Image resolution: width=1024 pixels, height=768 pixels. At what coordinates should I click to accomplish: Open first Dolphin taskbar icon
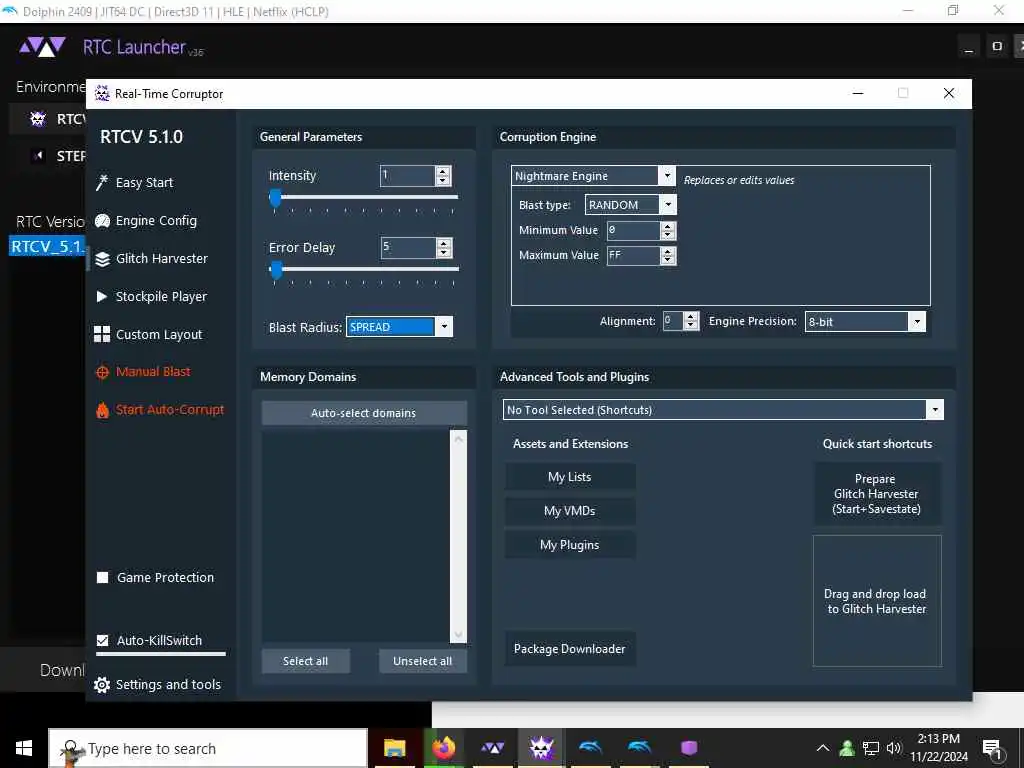click(590, 748)
